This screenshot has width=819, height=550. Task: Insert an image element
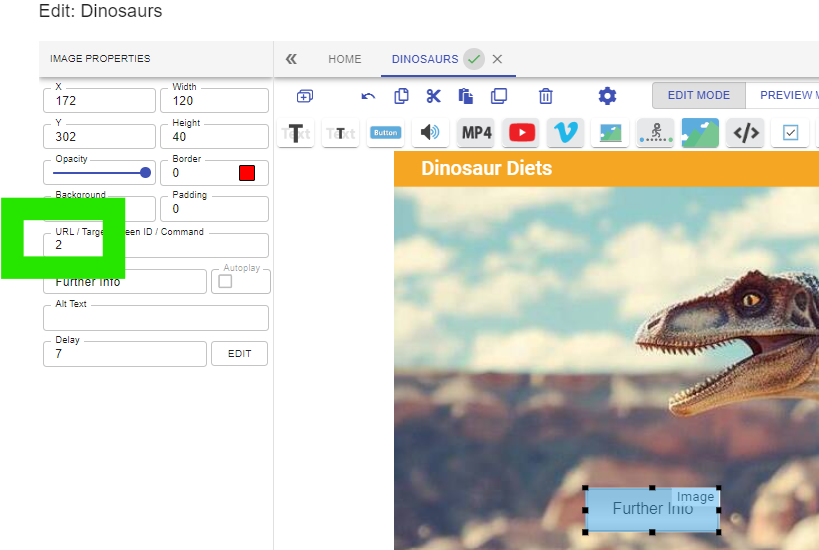610,133
